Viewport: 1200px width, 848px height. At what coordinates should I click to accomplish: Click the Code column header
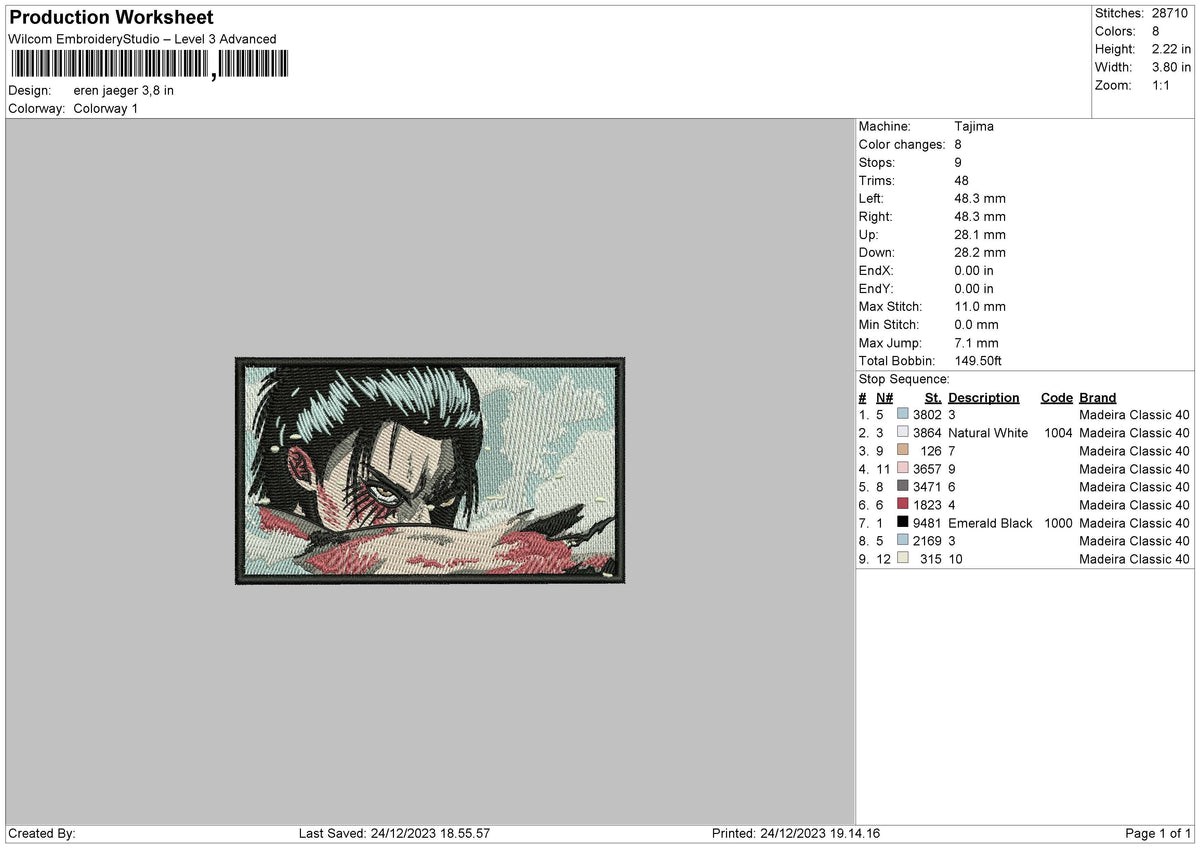click(x=1056, y=398)
